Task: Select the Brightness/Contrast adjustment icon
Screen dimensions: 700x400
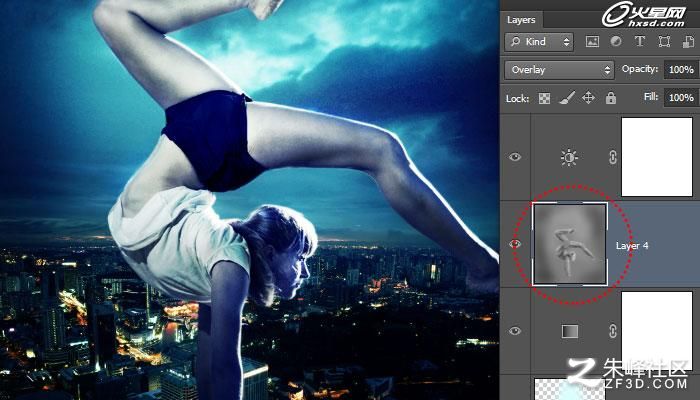Action: [x=569, y=158]
